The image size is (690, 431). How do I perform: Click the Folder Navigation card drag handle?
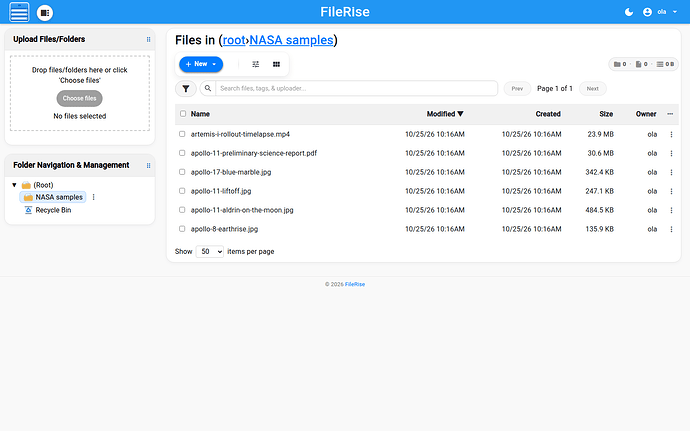[148, 166]
